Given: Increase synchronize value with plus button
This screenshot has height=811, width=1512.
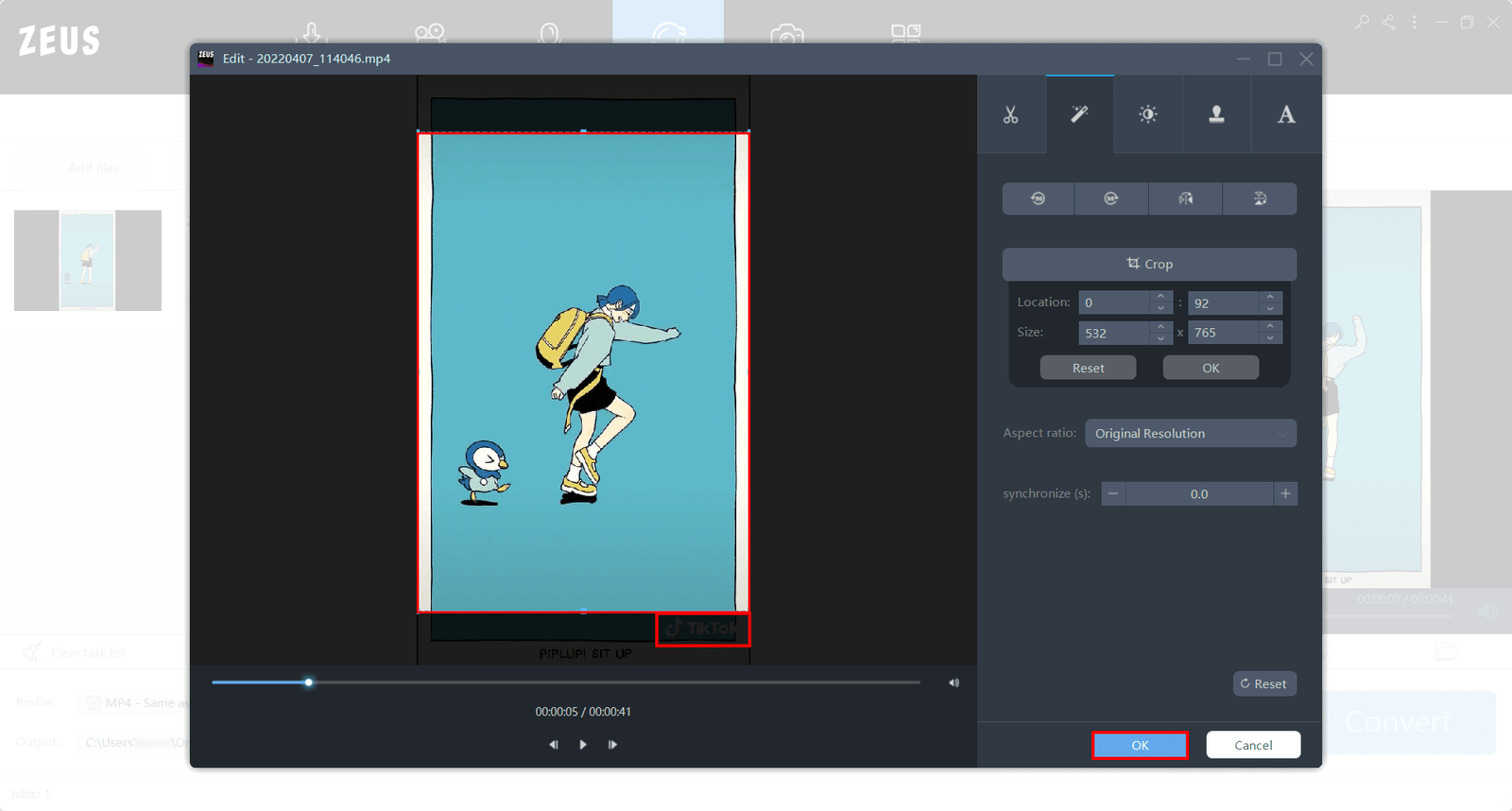Looking at the screenshot, I should (x=1285, y=493).
